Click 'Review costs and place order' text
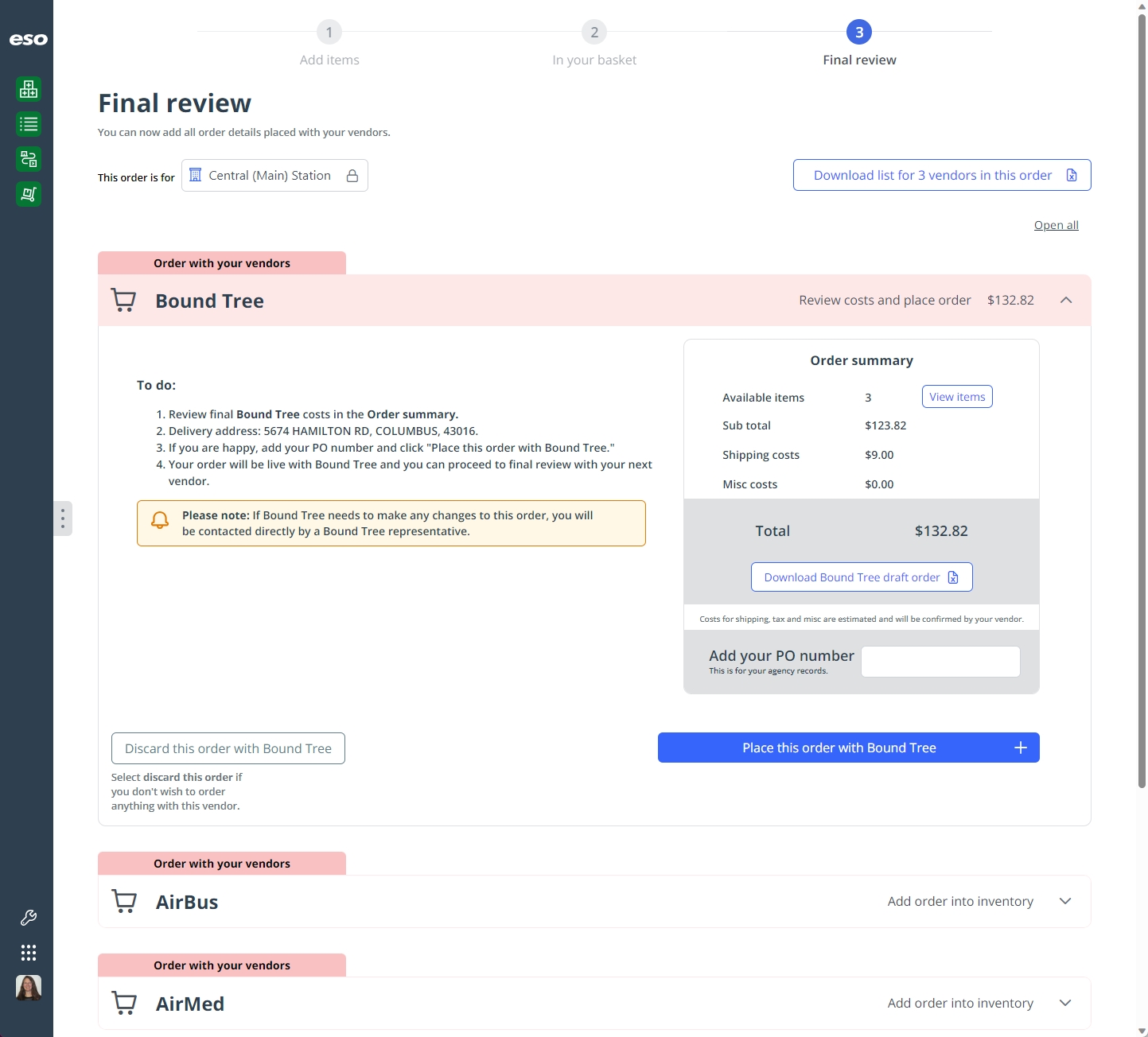Viewport: 1148px width, 1037px height. 885,300
